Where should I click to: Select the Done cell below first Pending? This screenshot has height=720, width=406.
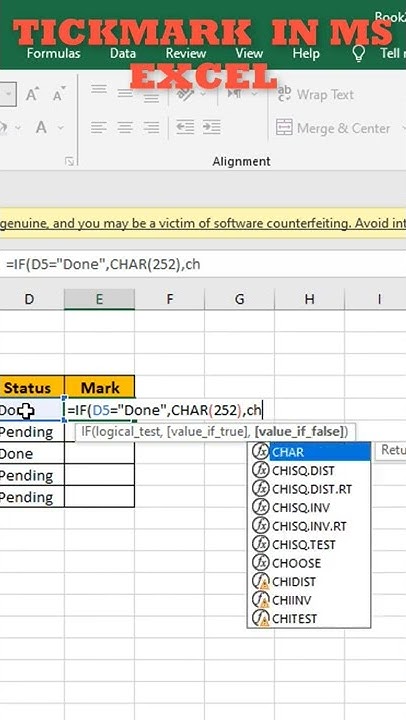pos(32,454)
